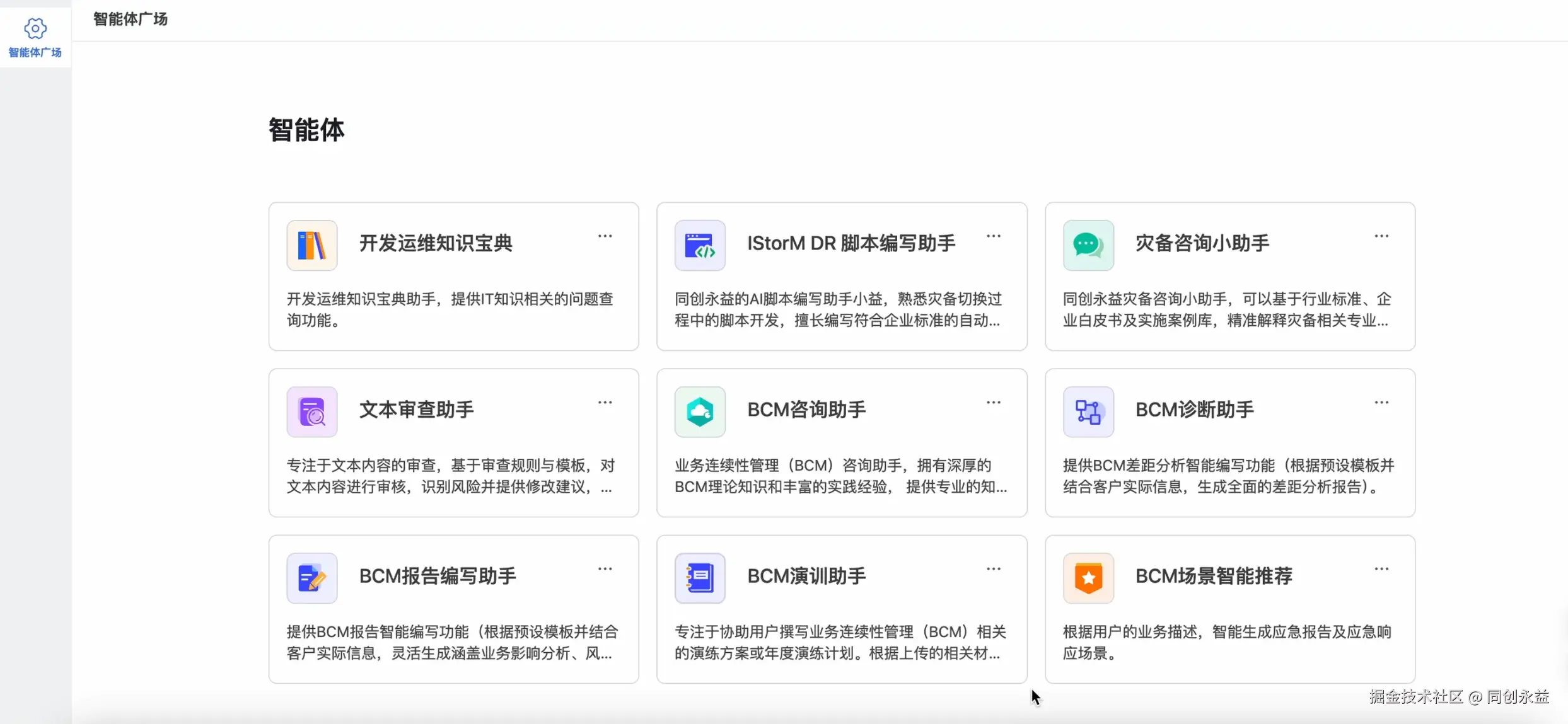1568x724 pixels.
Task: Click the 智能体广场 breadcrumb title at top
Action: pyautogui.click(x=130, y=19)
